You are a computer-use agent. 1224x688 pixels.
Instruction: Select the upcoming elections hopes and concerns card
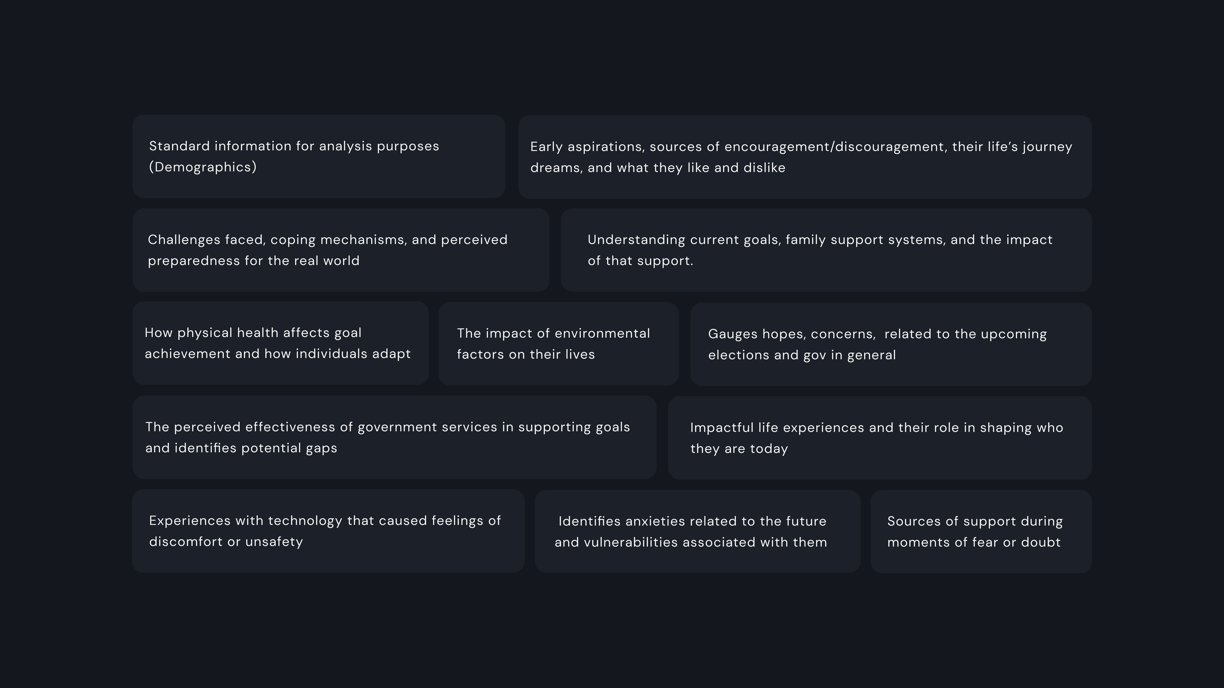click(x=891, y=344)
